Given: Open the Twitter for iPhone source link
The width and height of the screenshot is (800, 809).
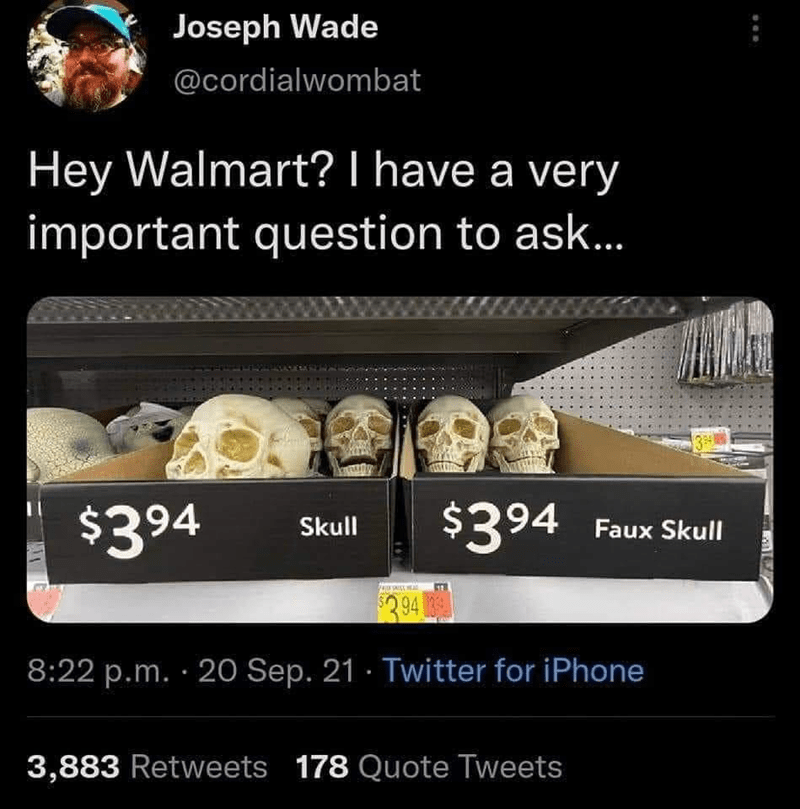Looking at the screenshot, I should click(513, 670).
